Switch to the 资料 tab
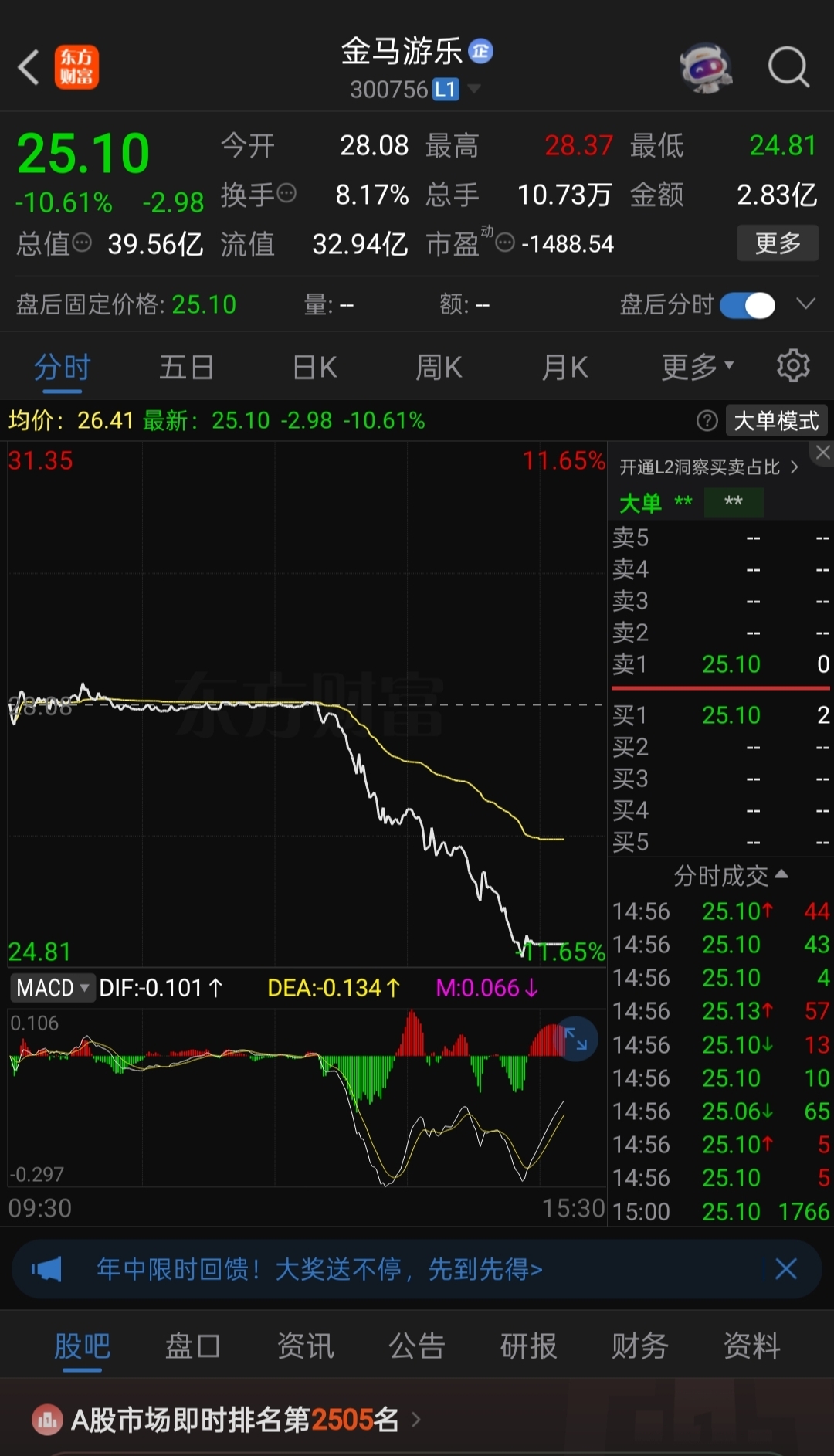 click(x=752, y=1346)
